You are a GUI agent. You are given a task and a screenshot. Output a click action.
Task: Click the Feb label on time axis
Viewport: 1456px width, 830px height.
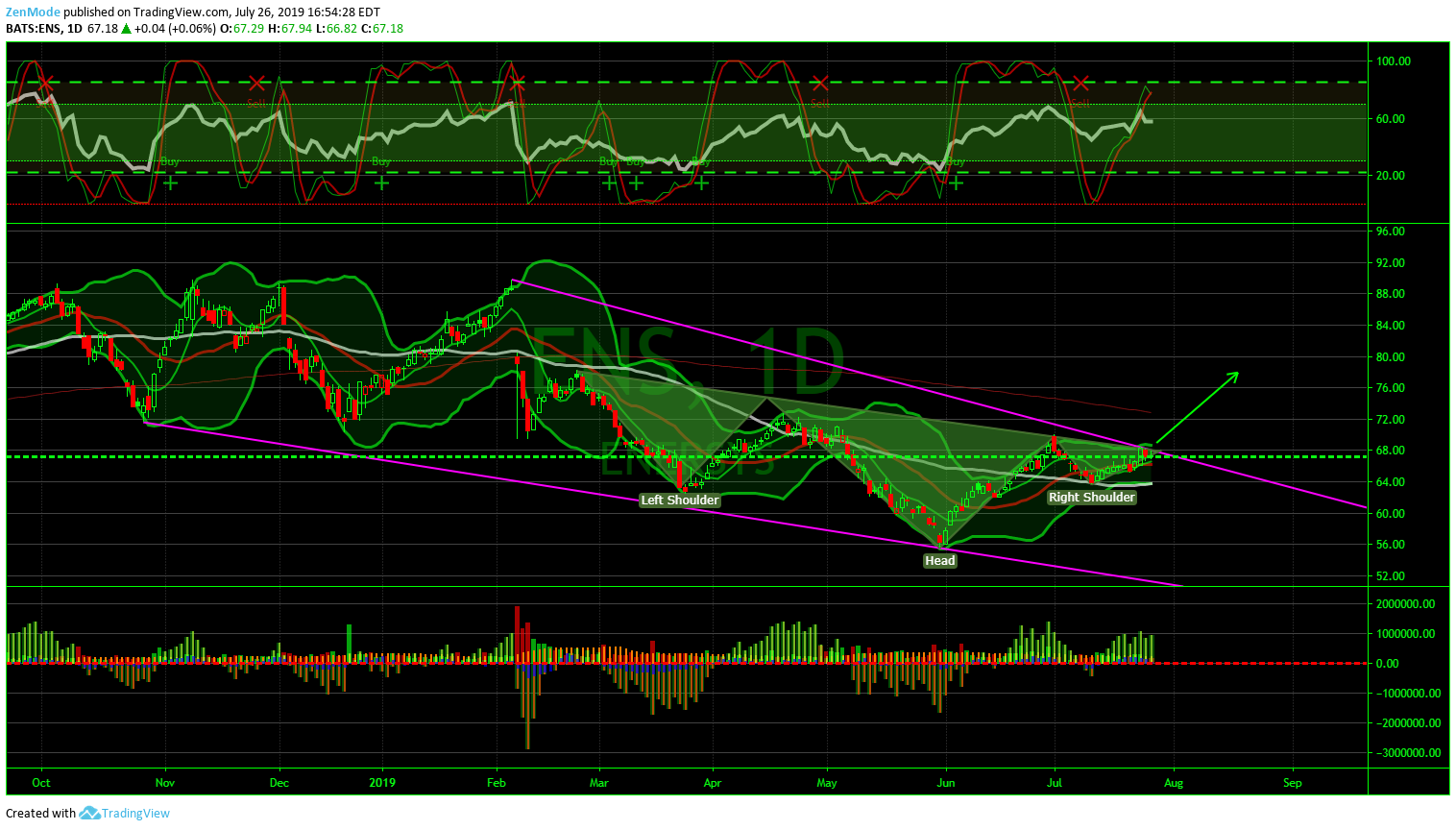click(x=496, y=783)
